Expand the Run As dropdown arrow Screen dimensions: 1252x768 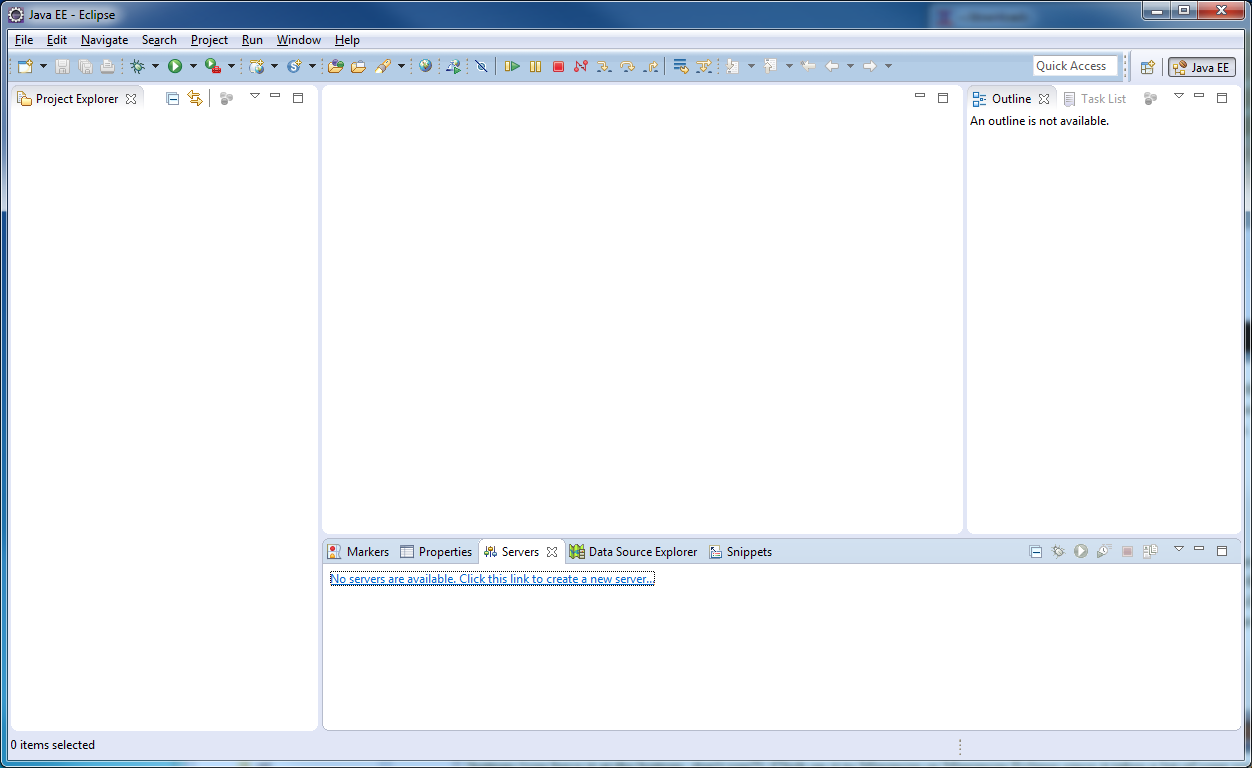193,66
